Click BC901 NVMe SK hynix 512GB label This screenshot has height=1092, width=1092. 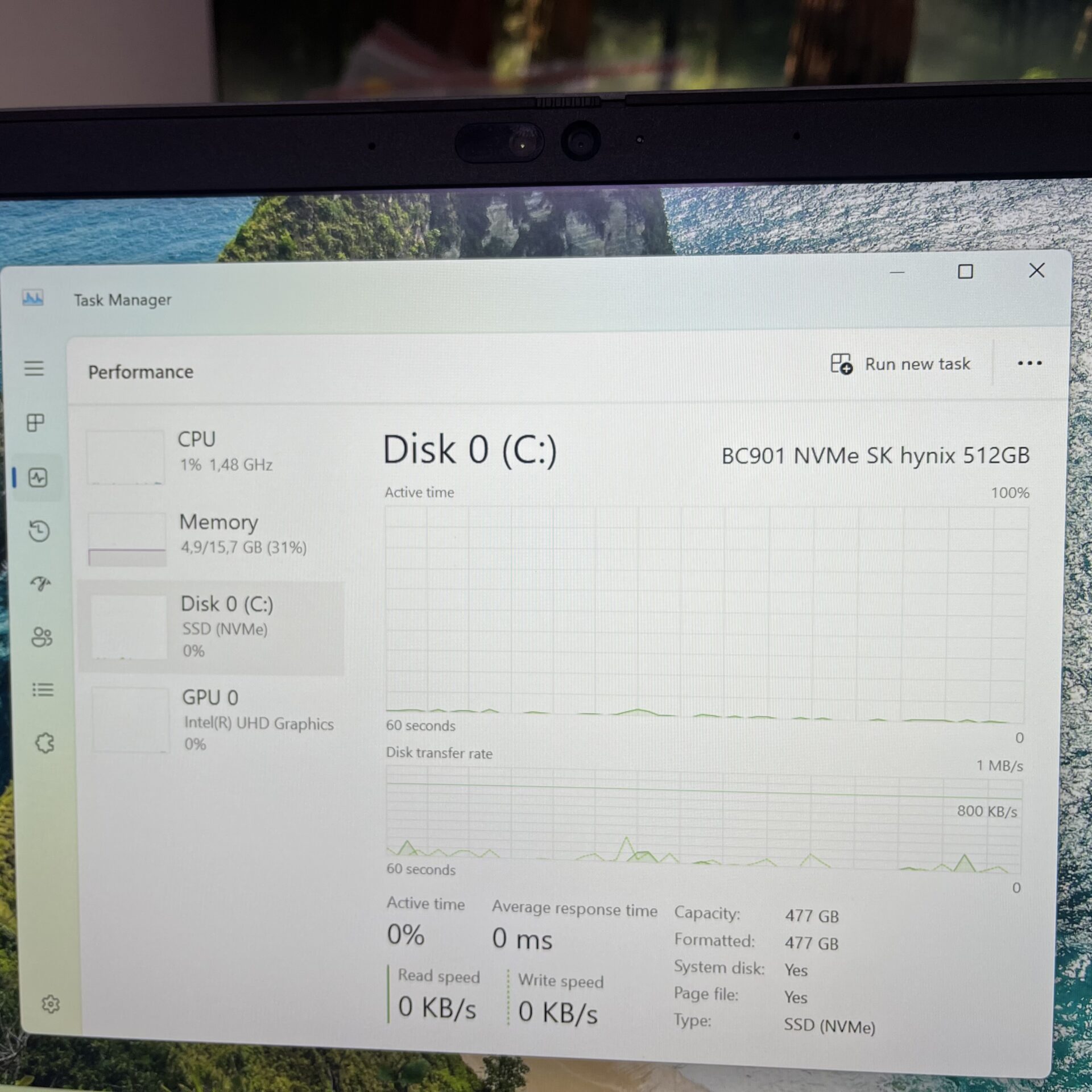click(x=875, y=456)
